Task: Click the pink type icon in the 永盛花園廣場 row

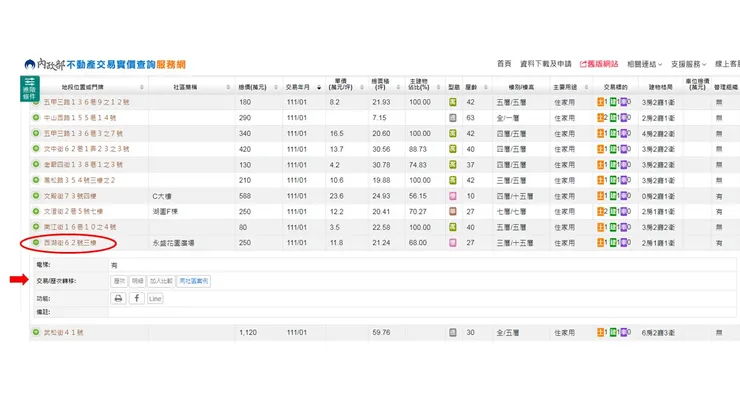Action: point(453,243)
